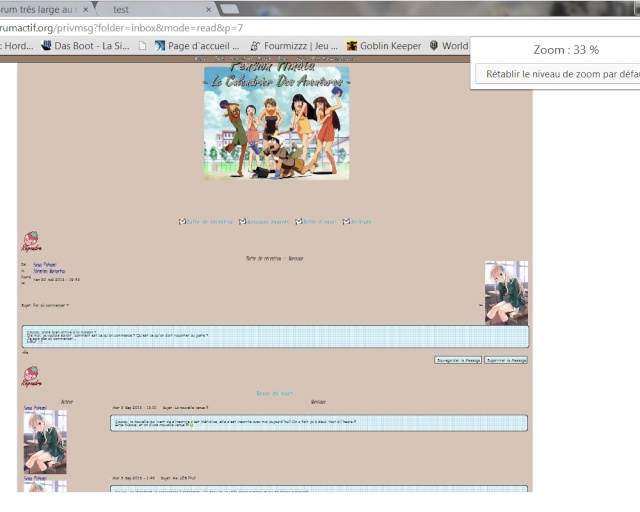640x512 pixels.
Task: Click the 'Zoom : 33 %' label
Action: pos(566,50)
